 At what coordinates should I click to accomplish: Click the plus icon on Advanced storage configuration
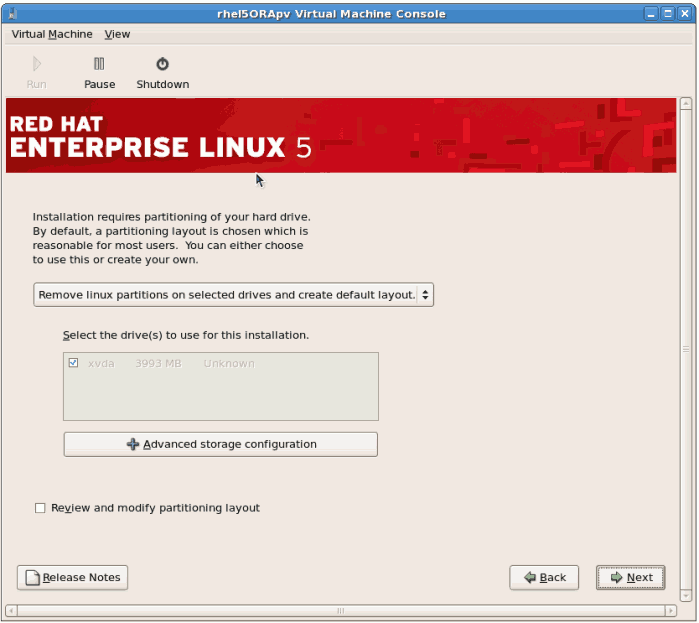point(133,444)
